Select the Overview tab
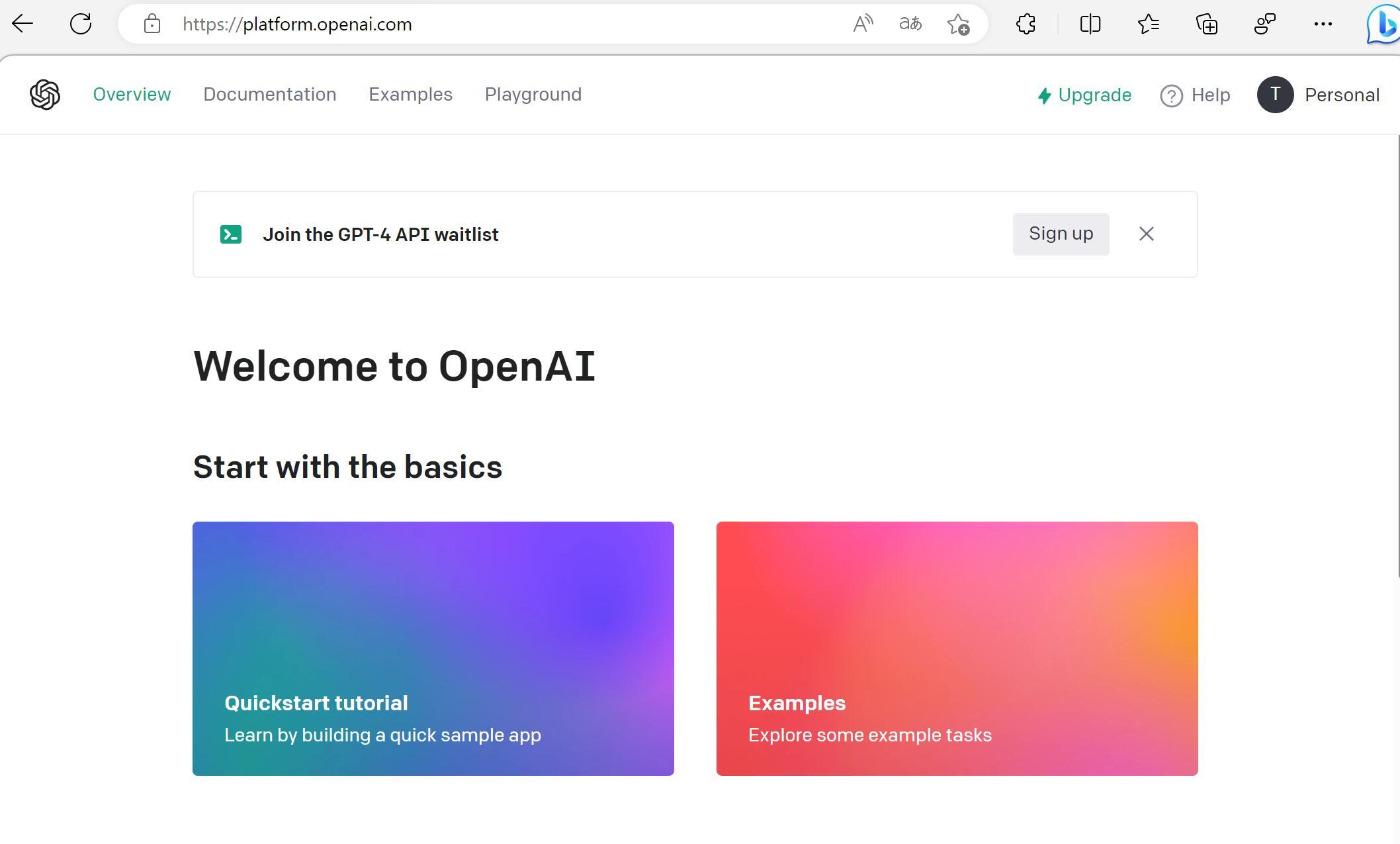 [132, 95]
